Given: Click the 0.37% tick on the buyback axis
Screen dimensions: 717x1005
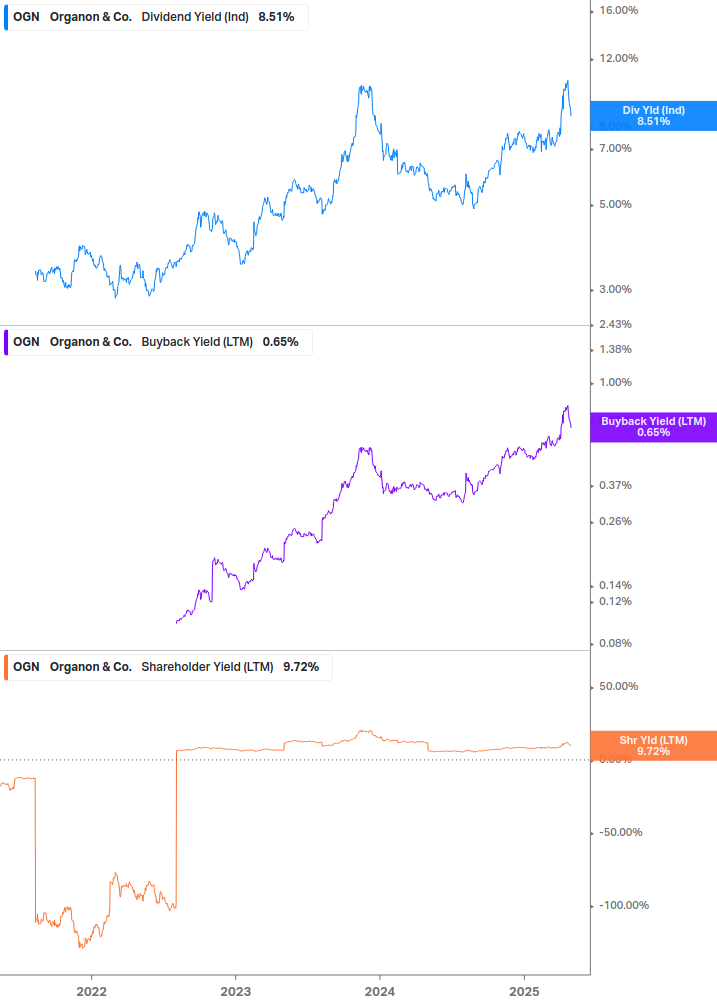Looking at the screenshot, I should click(615, 486).
